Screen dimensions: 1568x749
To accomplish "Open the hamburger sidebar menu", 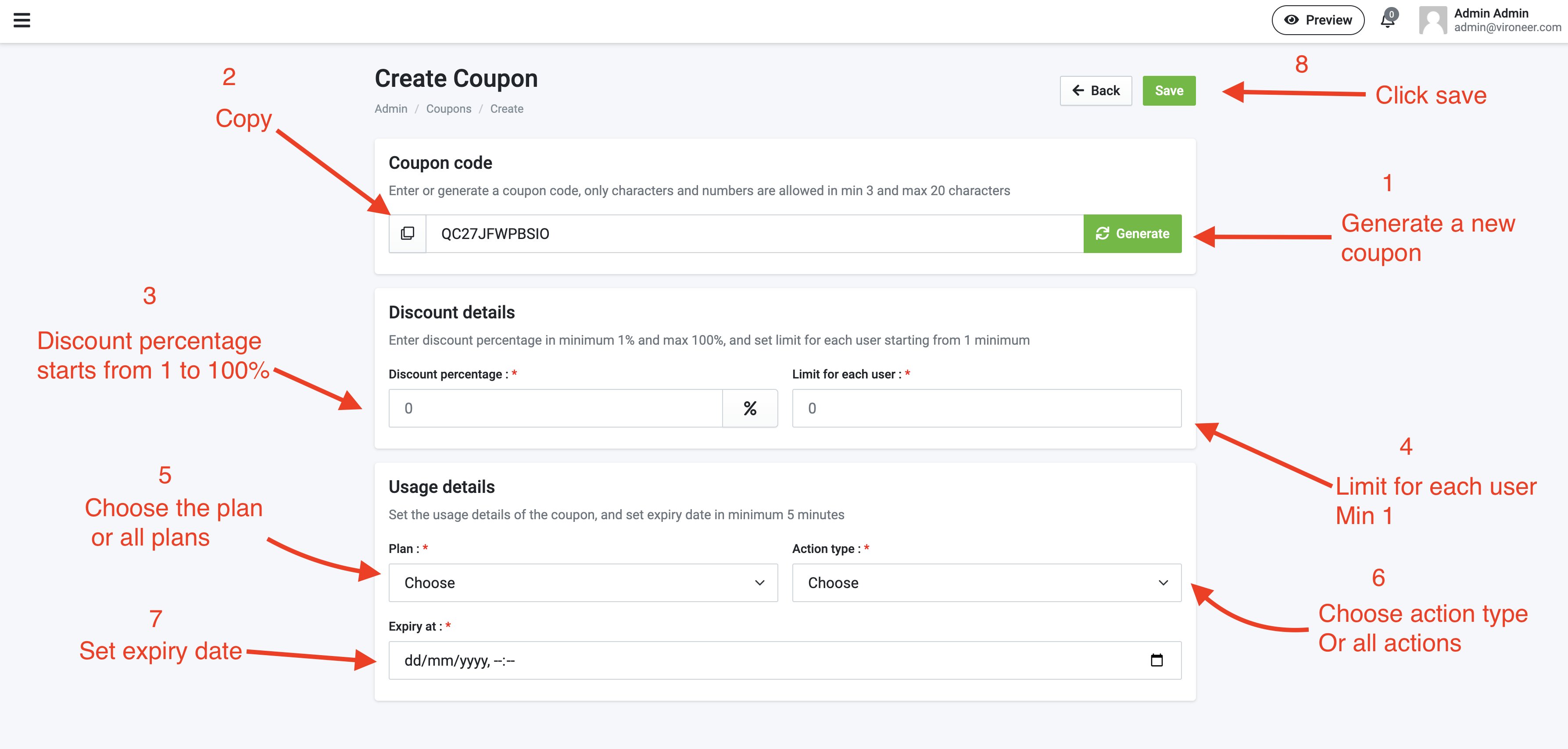I will [22, 20].
